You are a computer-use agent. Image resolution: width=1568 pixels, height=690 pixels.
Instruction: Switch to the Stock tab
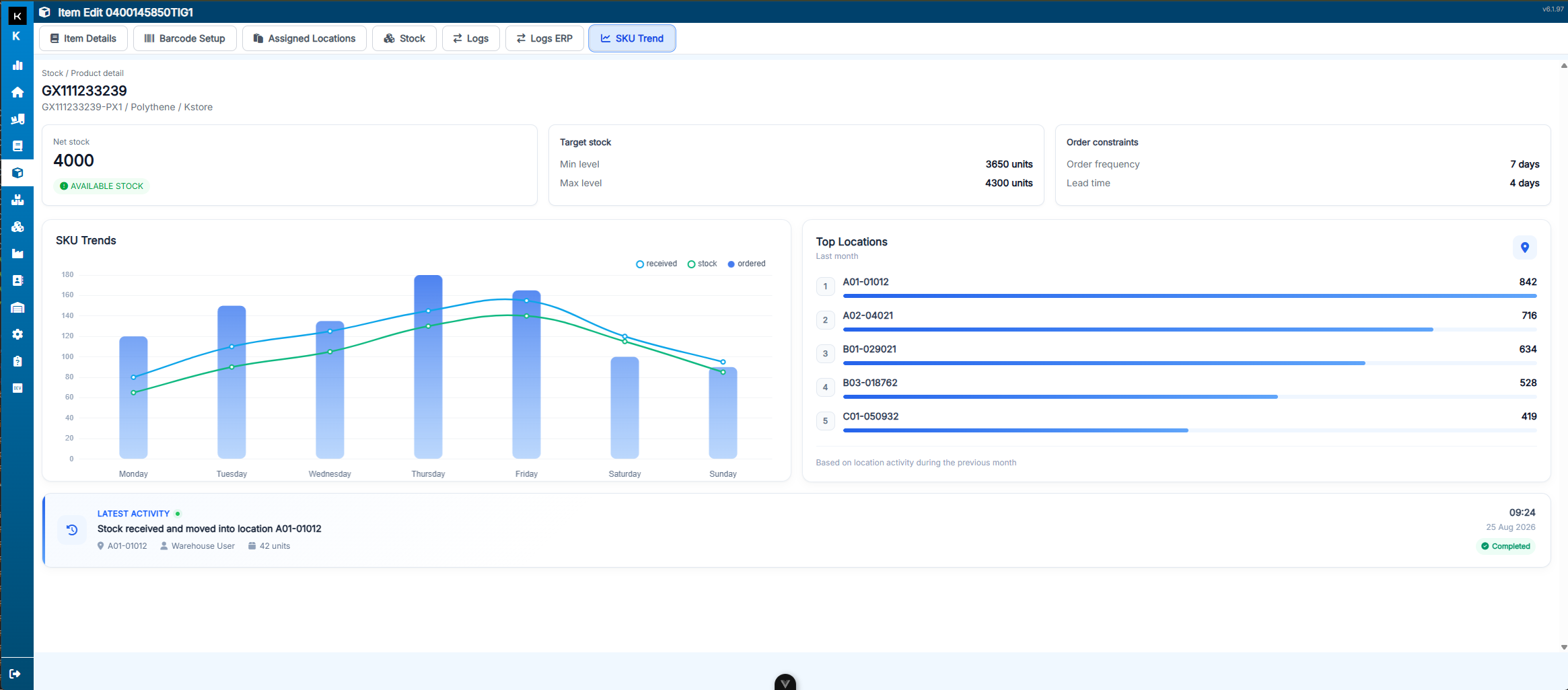[404, 38]
